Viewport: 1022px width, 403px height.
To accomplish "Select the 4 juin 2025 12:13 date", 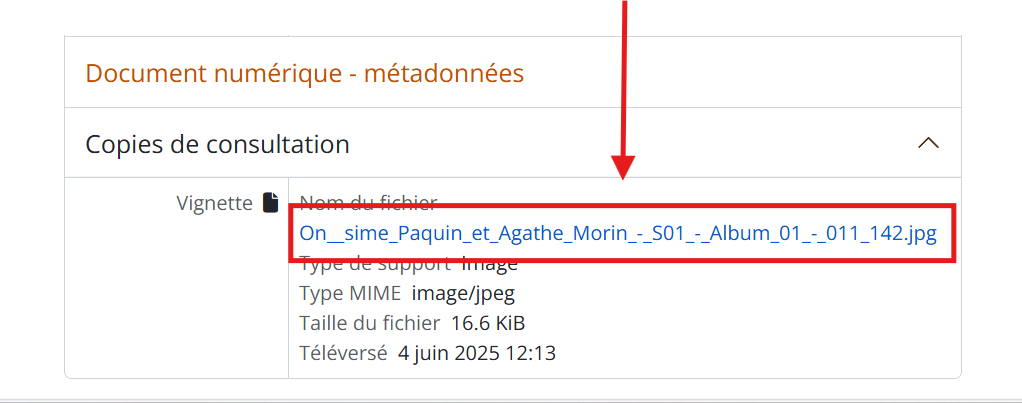I will (x=477, y=353).
